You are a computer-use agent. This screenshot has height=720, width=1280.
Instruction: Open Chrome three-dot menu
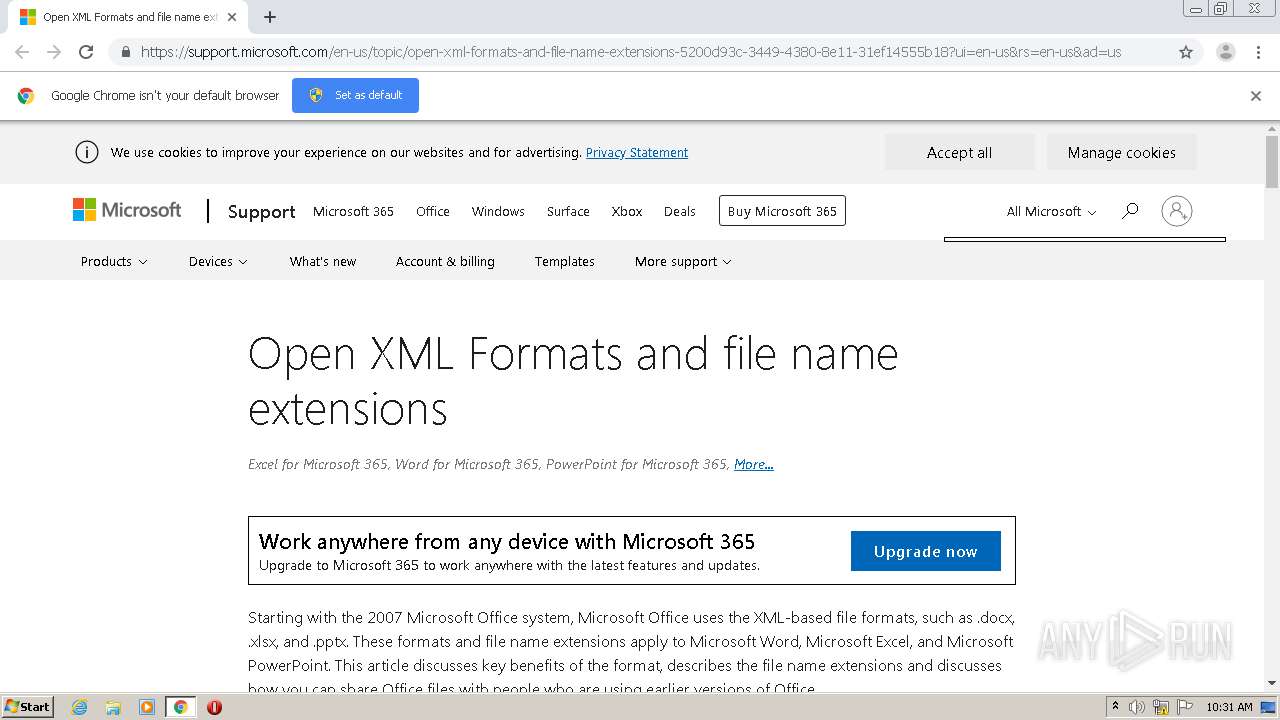pos(1258,52)
